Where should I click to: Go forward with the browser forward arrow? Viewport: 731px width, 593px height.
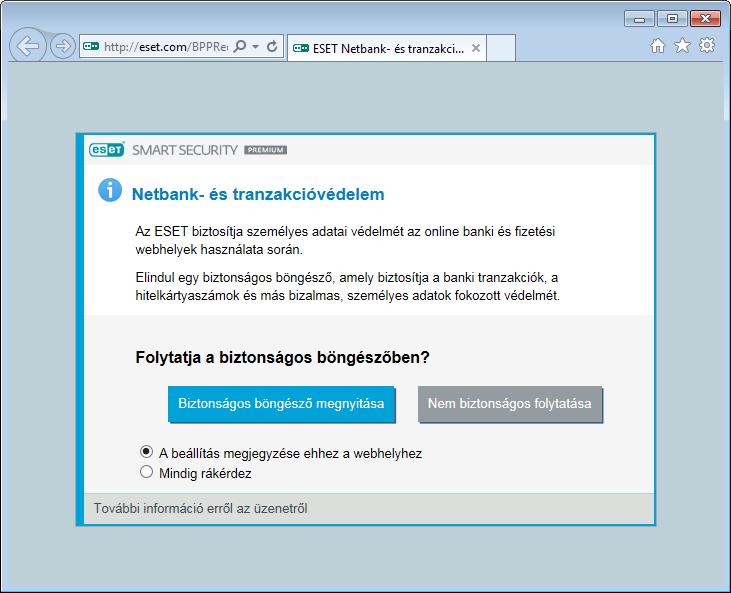(x=62, y=46)
